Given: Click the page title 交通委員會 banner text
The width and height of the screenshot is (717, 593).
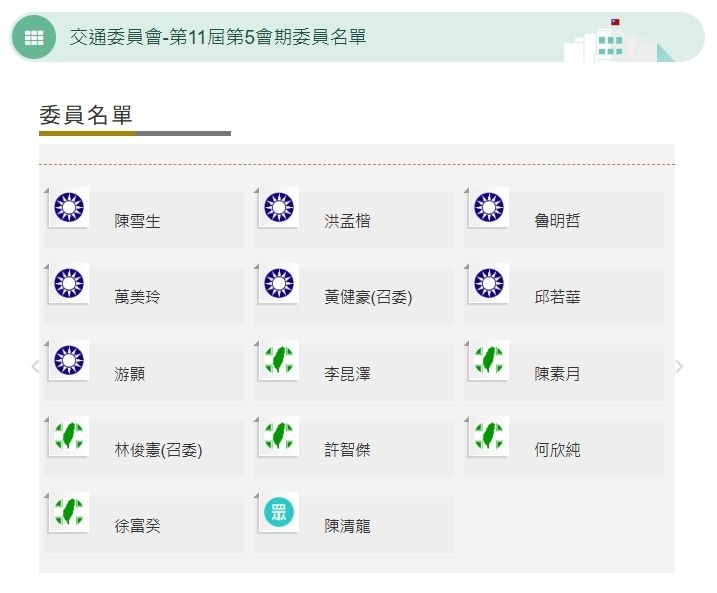Looking at the screenshot, I should (218, 38).
